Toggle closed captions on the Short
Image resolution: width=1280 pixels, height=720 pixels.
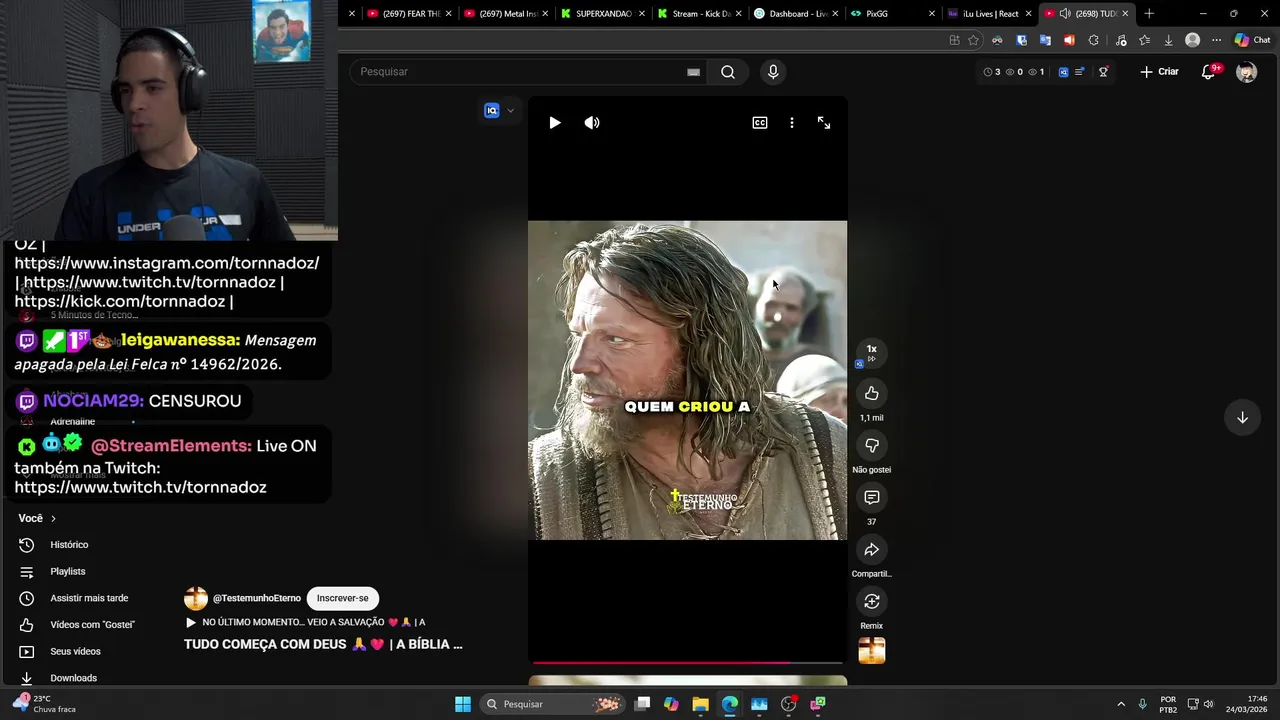pos(760,123)
